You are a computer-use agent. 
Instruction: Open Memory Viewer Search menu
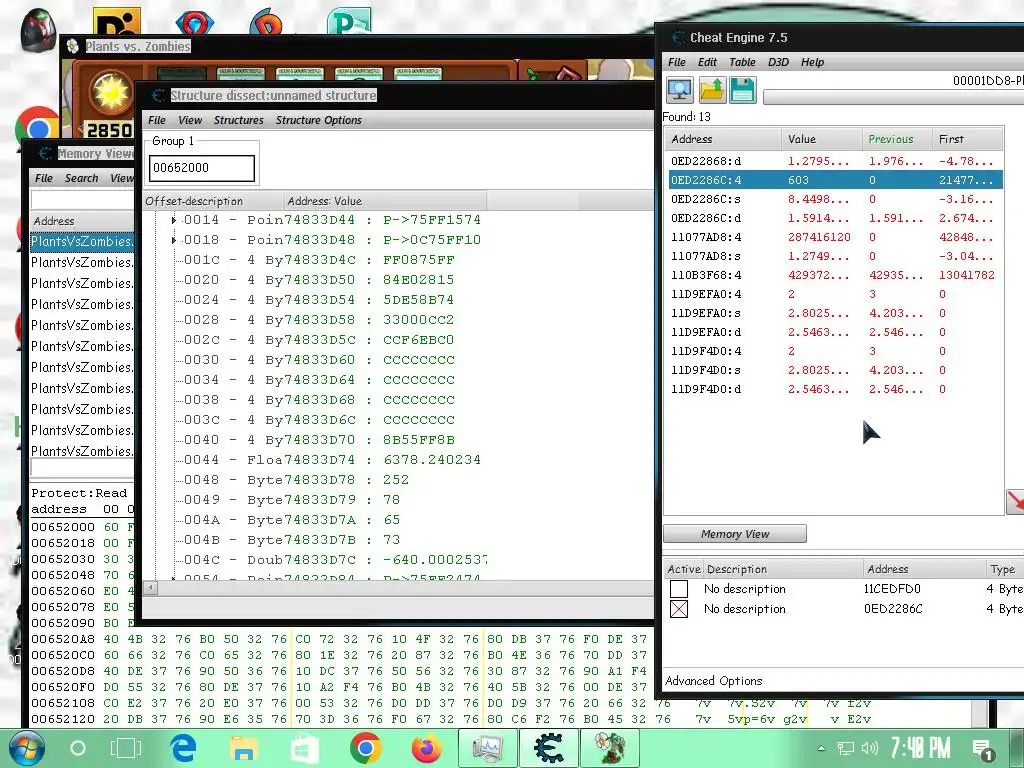(x=82, y=178)
